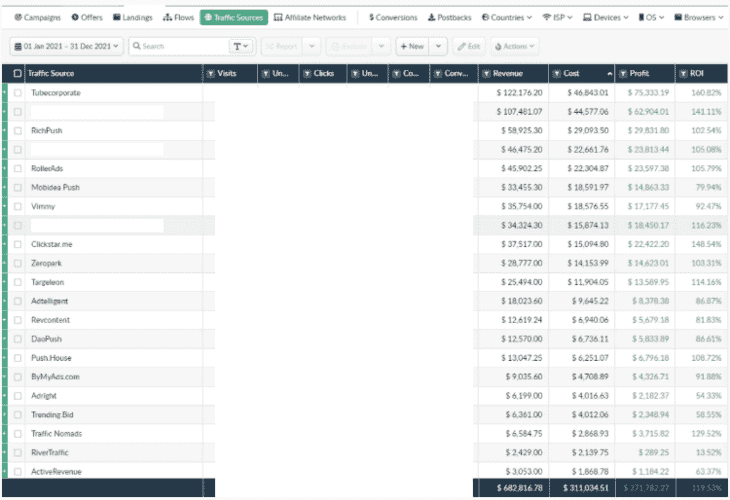730x500 pixels.
Task: Click filter icon on Clicks column
Action: pyautogui.click(x=307, y=74)
